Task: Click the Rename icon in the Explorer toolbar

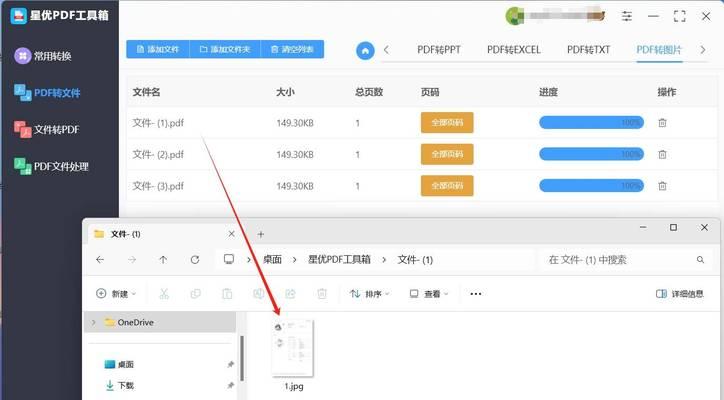Action: pyautogui.click(x=259, y=294)
